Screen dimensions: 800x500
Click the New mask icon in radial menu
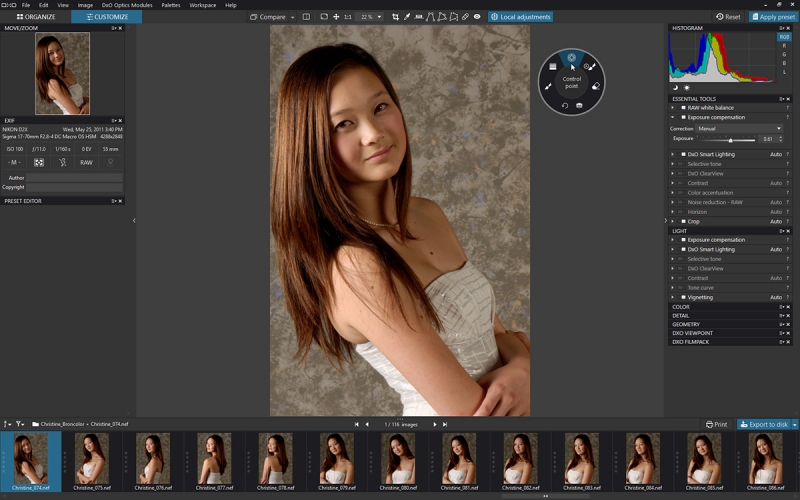[x=579, y=106]
